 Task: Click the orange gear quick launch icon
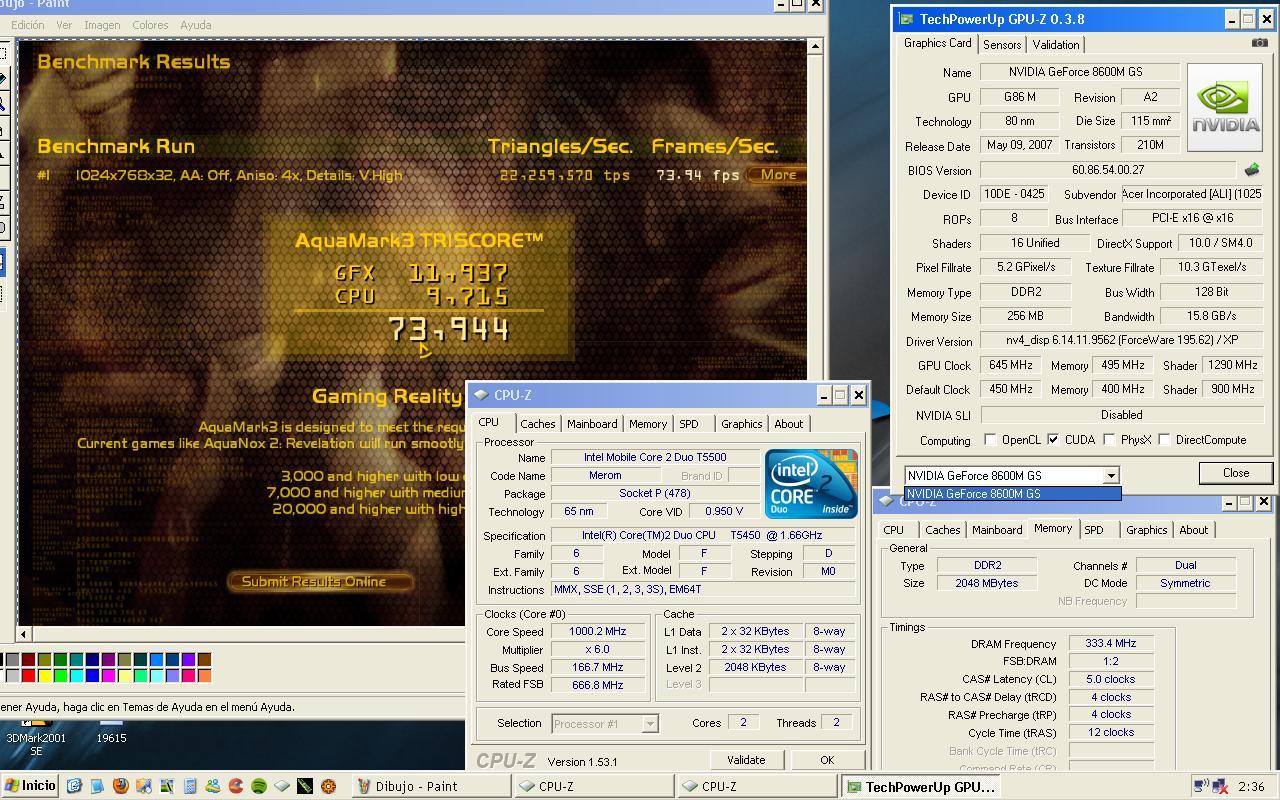pyautogui.click(x=328, y=786)
